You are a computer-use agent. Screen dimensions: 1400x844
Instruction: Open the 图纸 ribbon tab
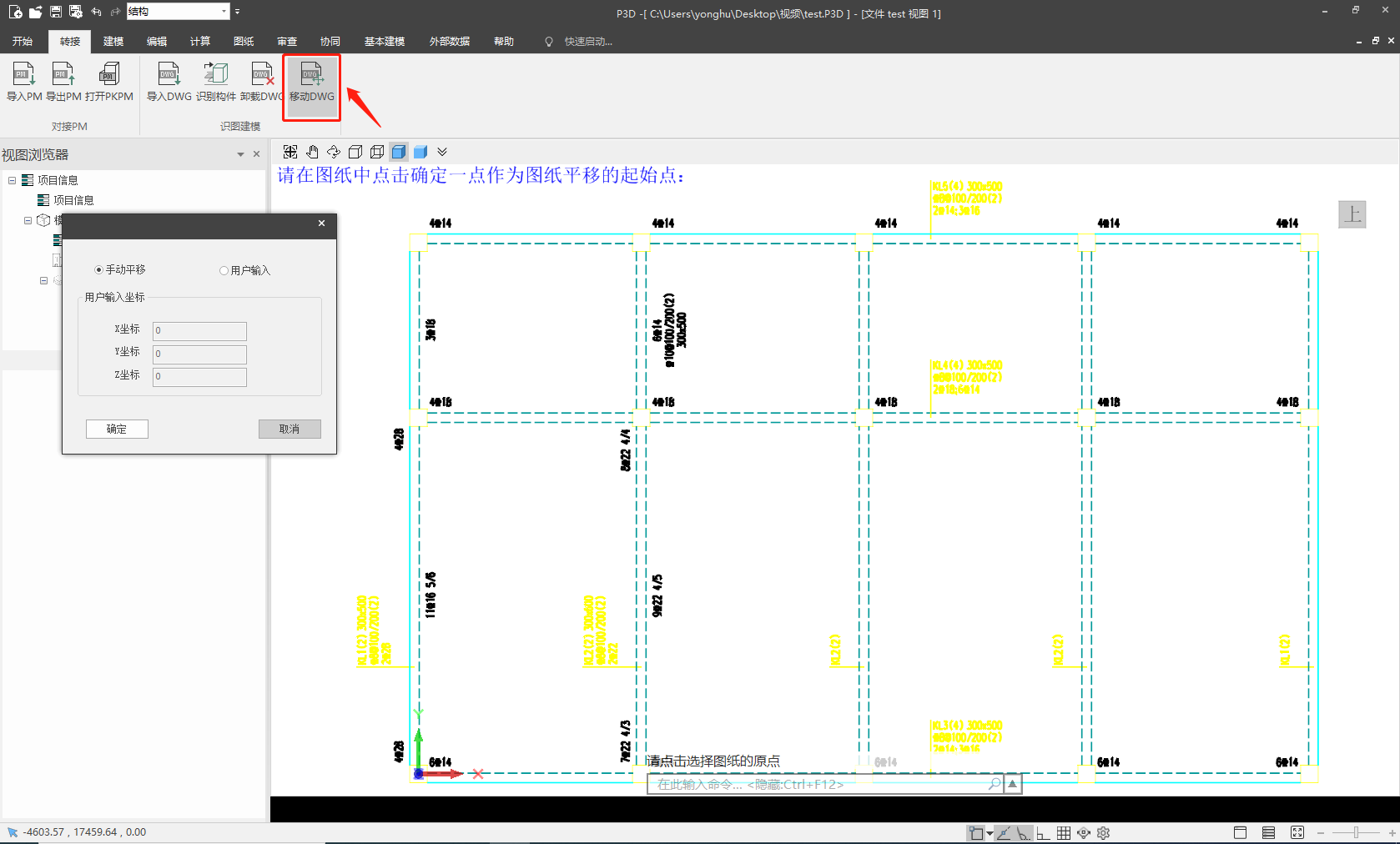pyautogui.click(x=244, y=42)
